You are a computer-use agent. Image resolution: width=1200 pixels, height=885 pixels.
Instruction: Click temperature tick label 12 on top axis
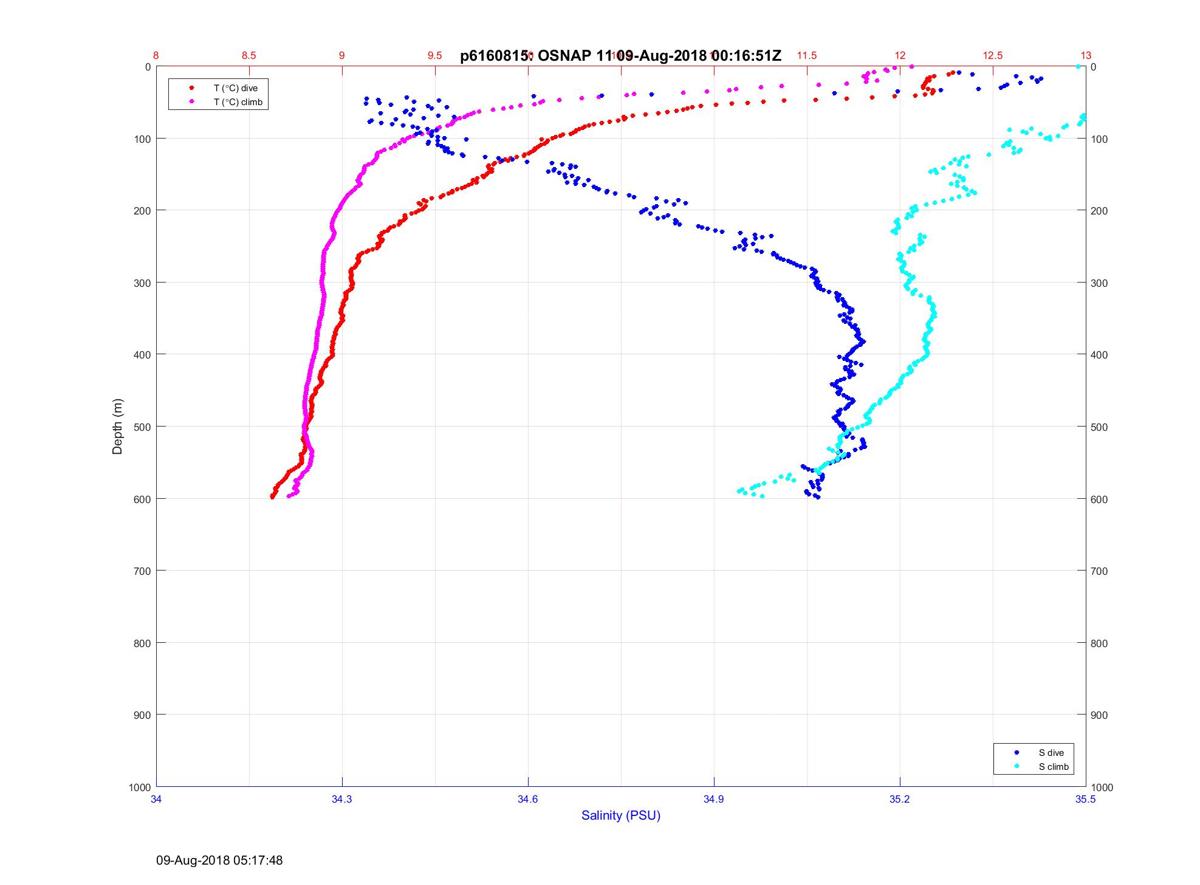[900, 55]
